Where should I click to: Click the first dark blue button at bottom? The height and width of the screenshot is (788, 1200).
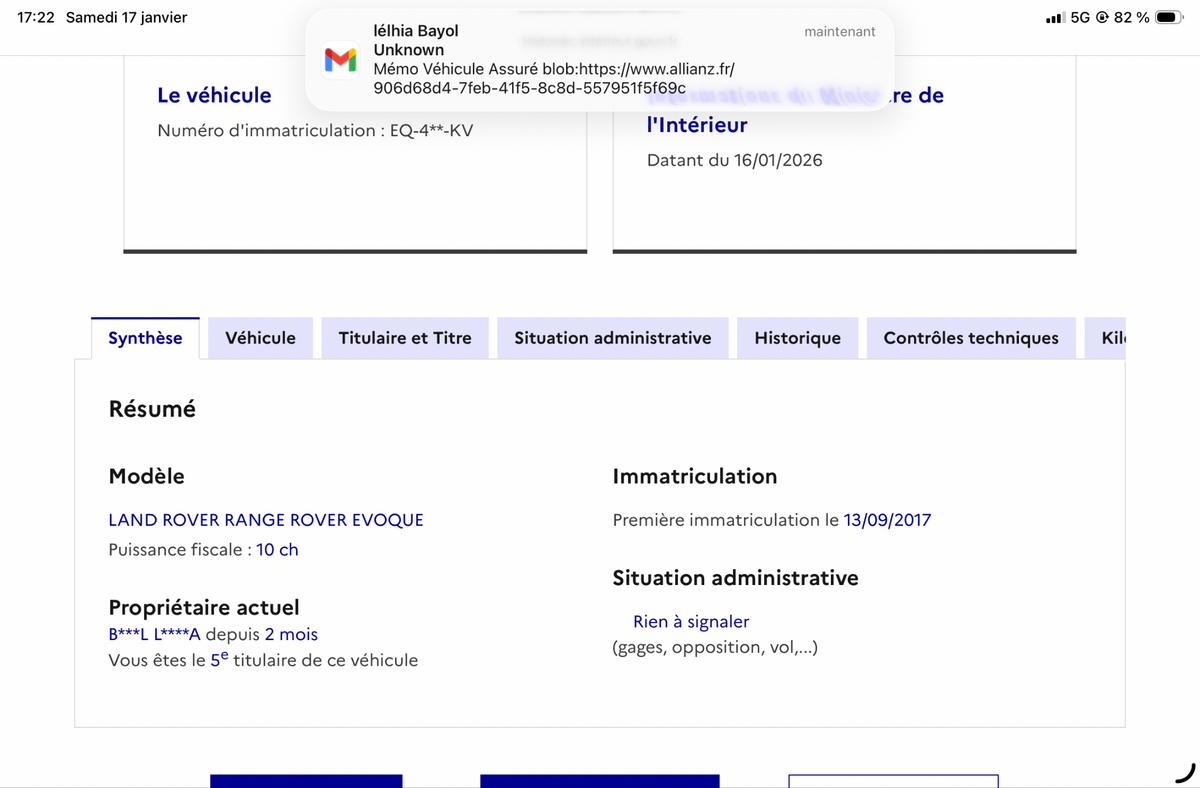coord(306,781)
